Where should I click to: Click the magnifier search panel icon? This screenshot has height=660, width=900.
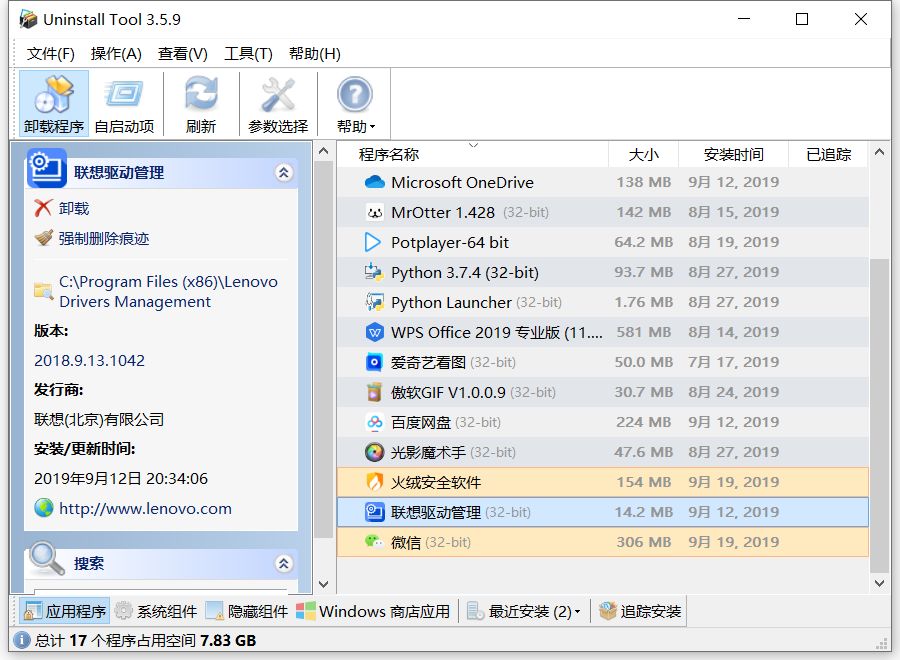tap(46, 558)
